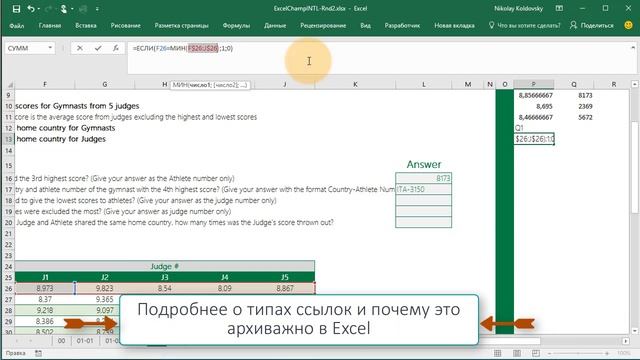Click cell with value 2369

pos(574,106)
